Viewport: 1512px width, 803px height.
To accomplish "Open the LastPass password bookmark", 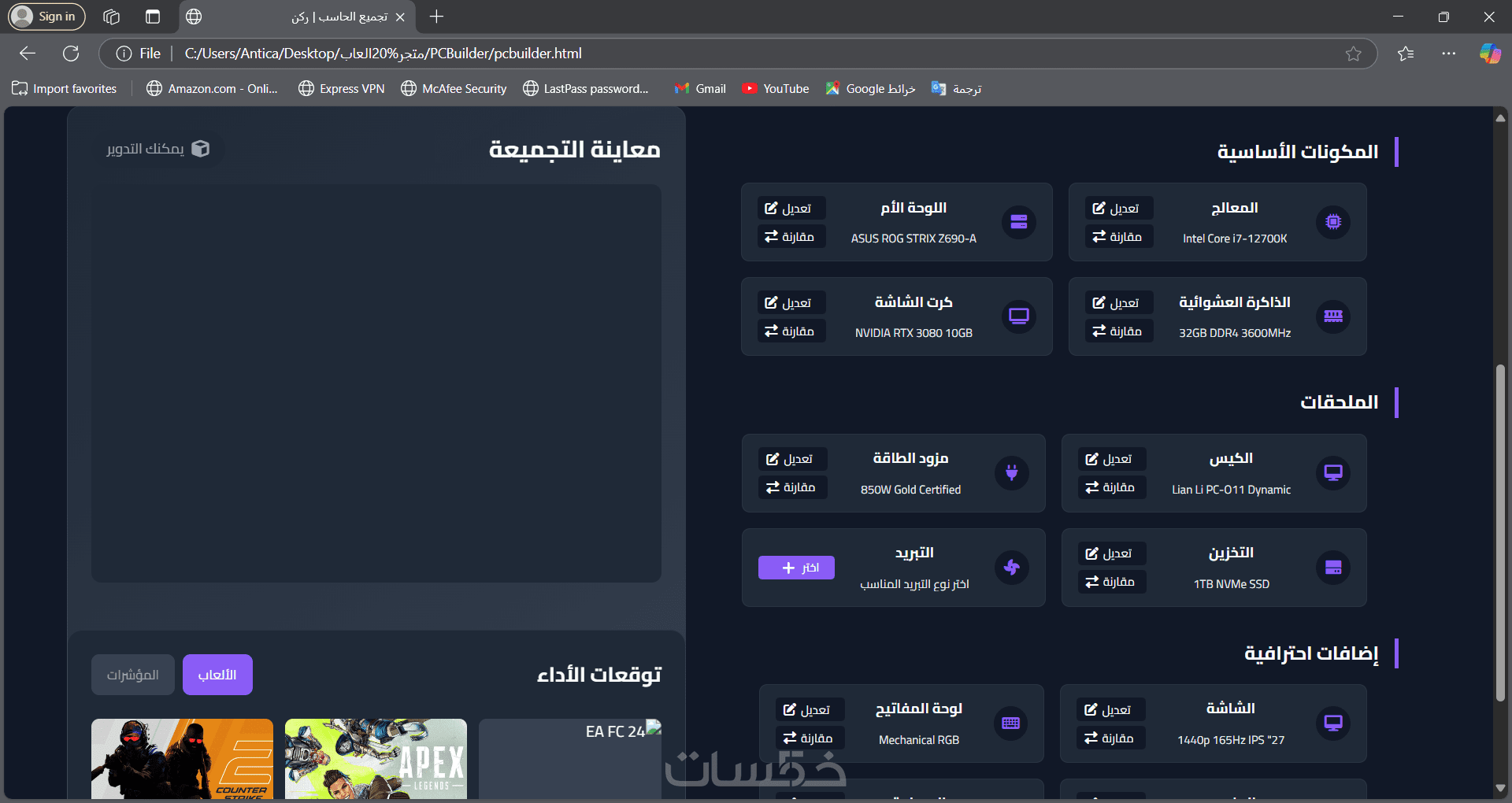I will coord(586,89).
